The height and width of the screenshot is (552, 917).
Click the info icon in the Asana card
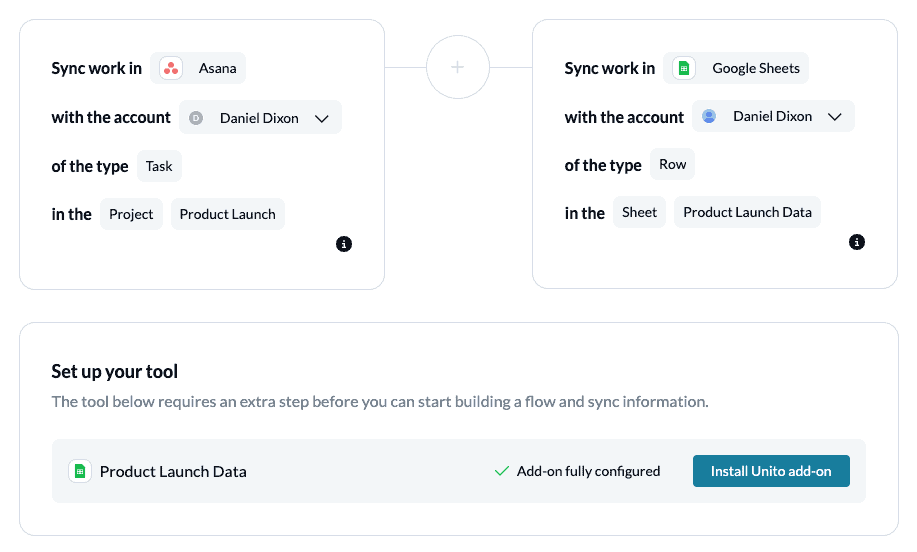(x=344, y=244)
